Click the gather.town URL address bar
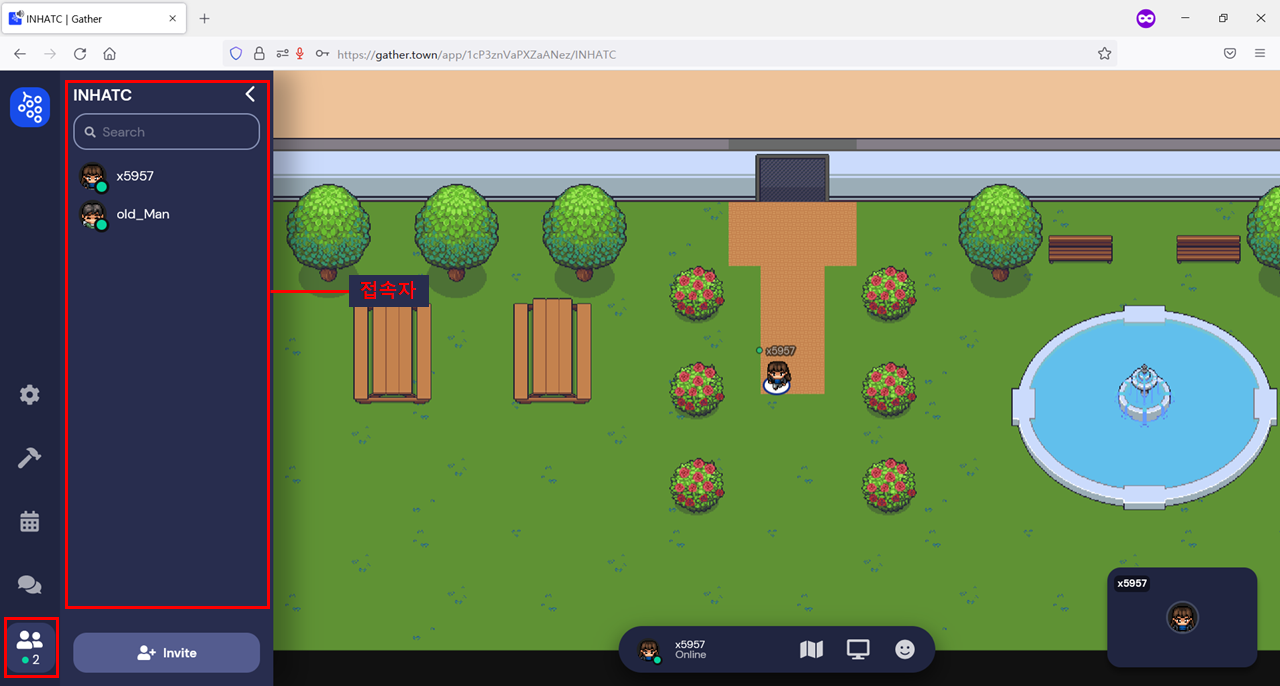This screenshot has height=686, width=1280. pos(670,54)
